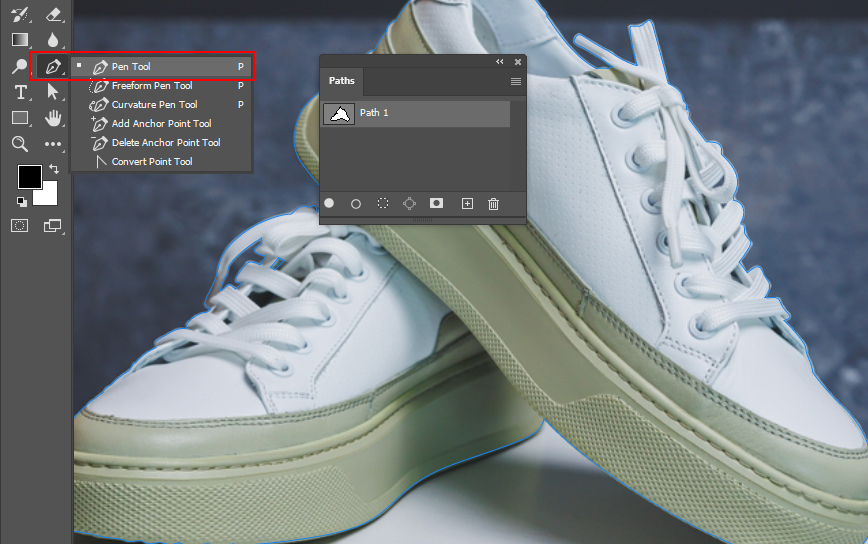Choose the Path Selection arrow tool

53,92
